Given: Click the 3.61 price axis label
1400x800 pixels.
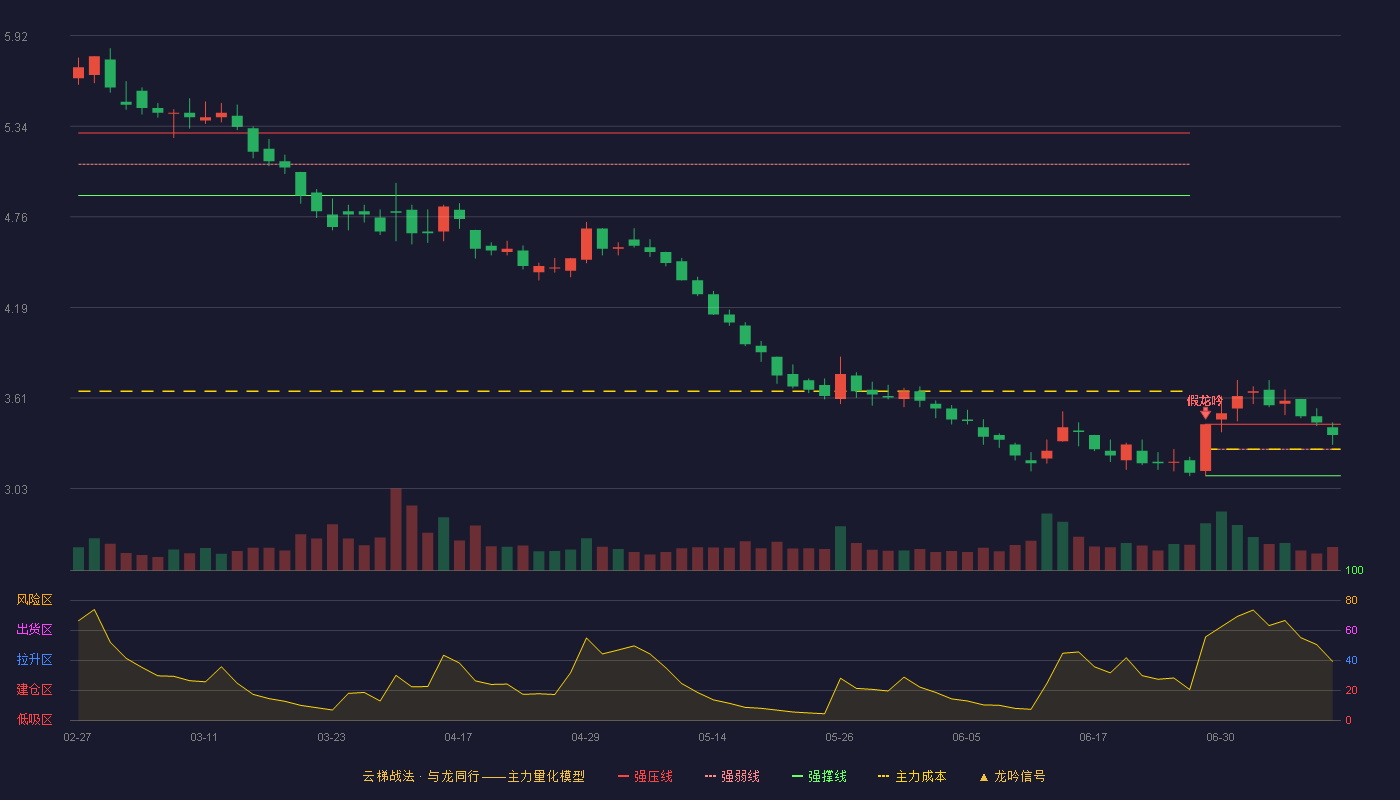Looking at the screenshot, I should [16, 399].
